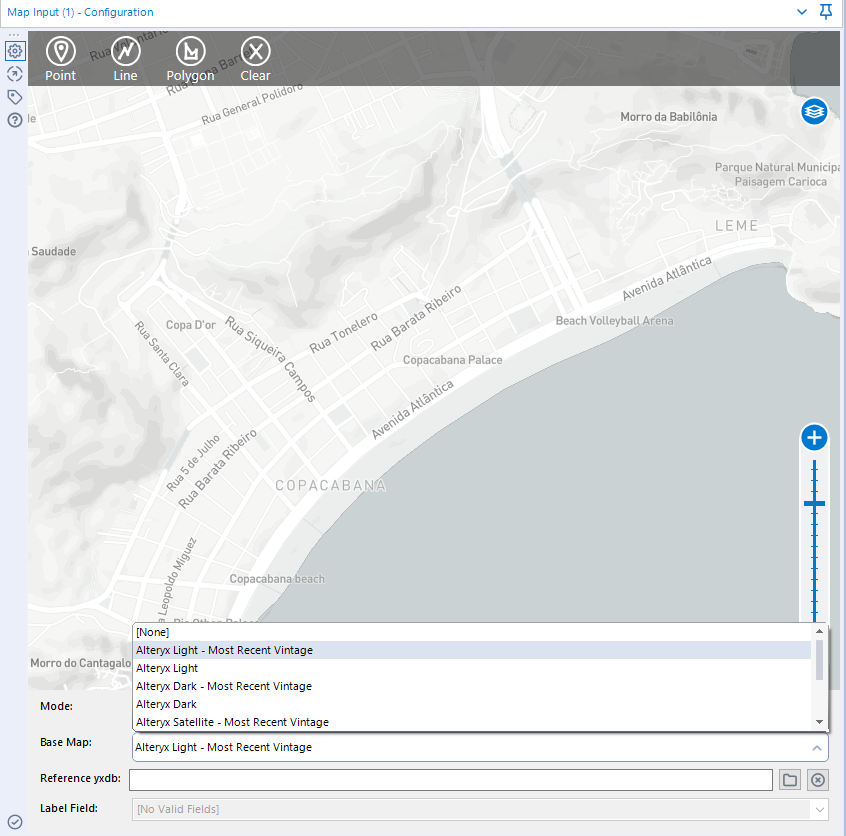Click the Copacabana Palace map label
The height and width of the screenshot is (836, 846).
pos(452,360)
